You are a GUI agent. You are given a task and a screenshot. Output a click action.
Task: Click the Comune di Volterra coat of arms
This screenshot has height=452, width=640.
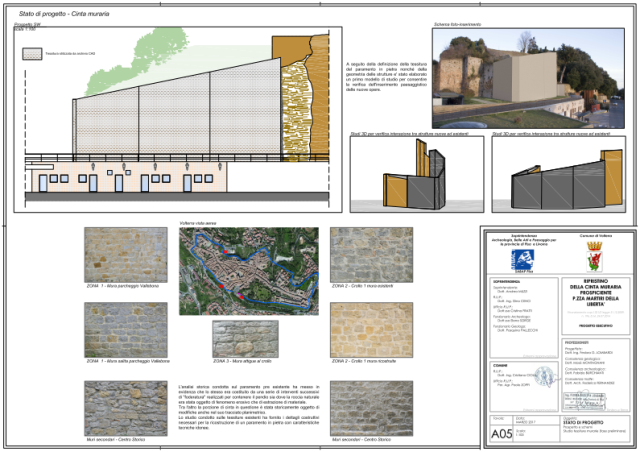click(592, 251)
